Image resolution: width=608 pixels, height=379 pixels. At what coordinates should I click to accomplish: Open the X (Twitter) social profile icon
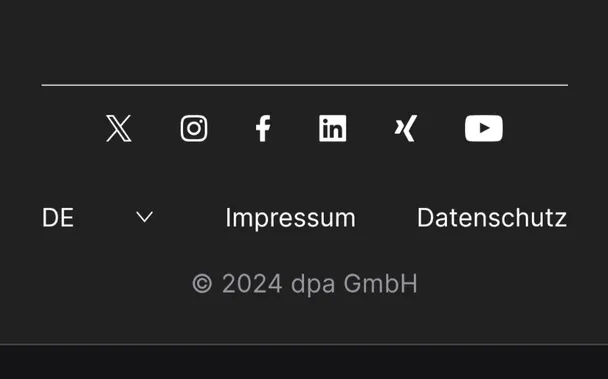(119, 128)
